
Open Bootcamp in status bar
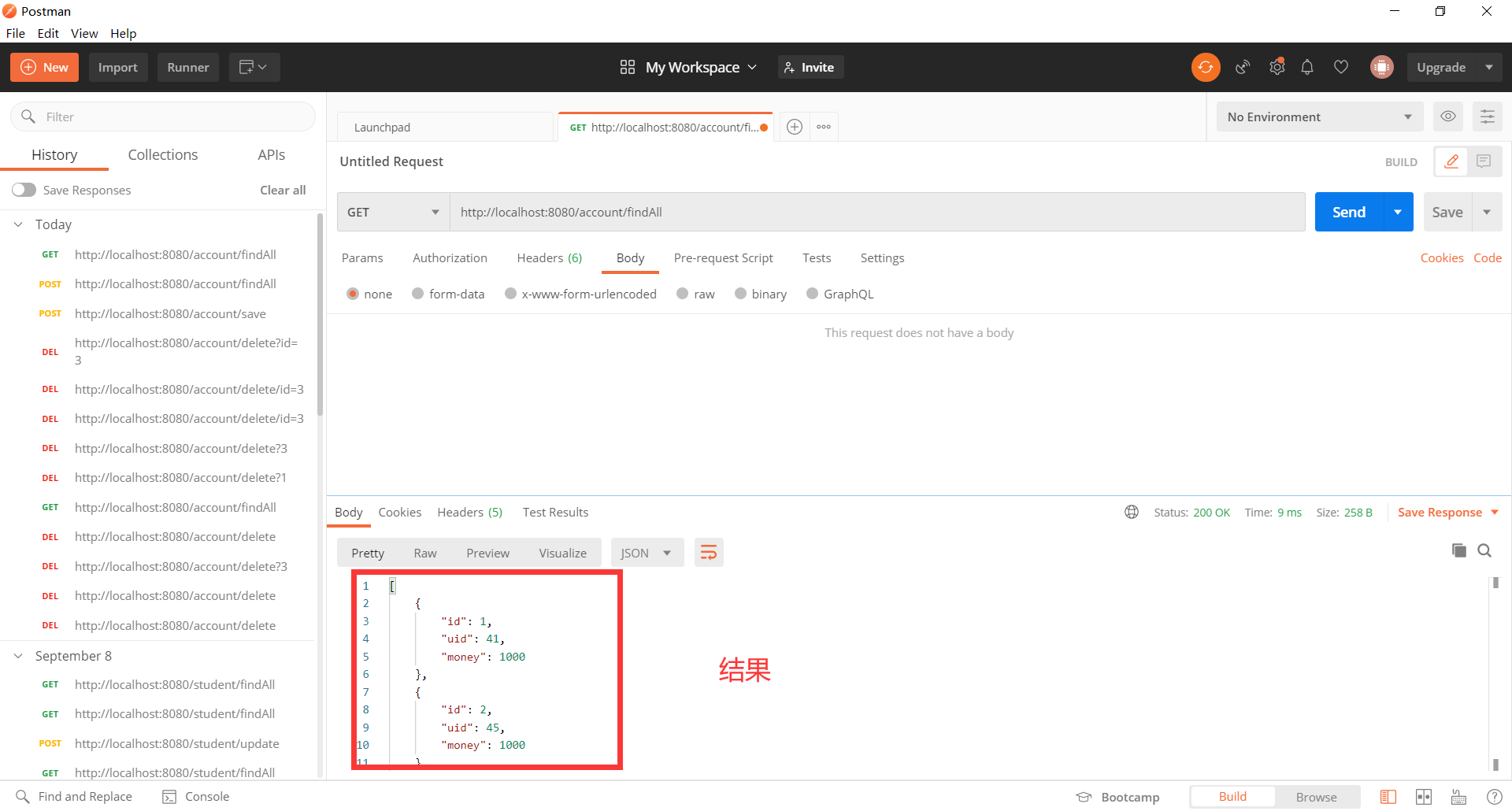click(x=1118, y=797)
